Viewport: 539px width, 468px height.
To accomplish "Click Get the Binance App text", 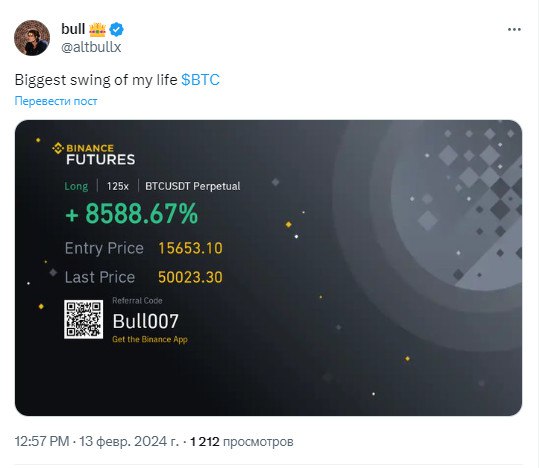I will [150, 339].
